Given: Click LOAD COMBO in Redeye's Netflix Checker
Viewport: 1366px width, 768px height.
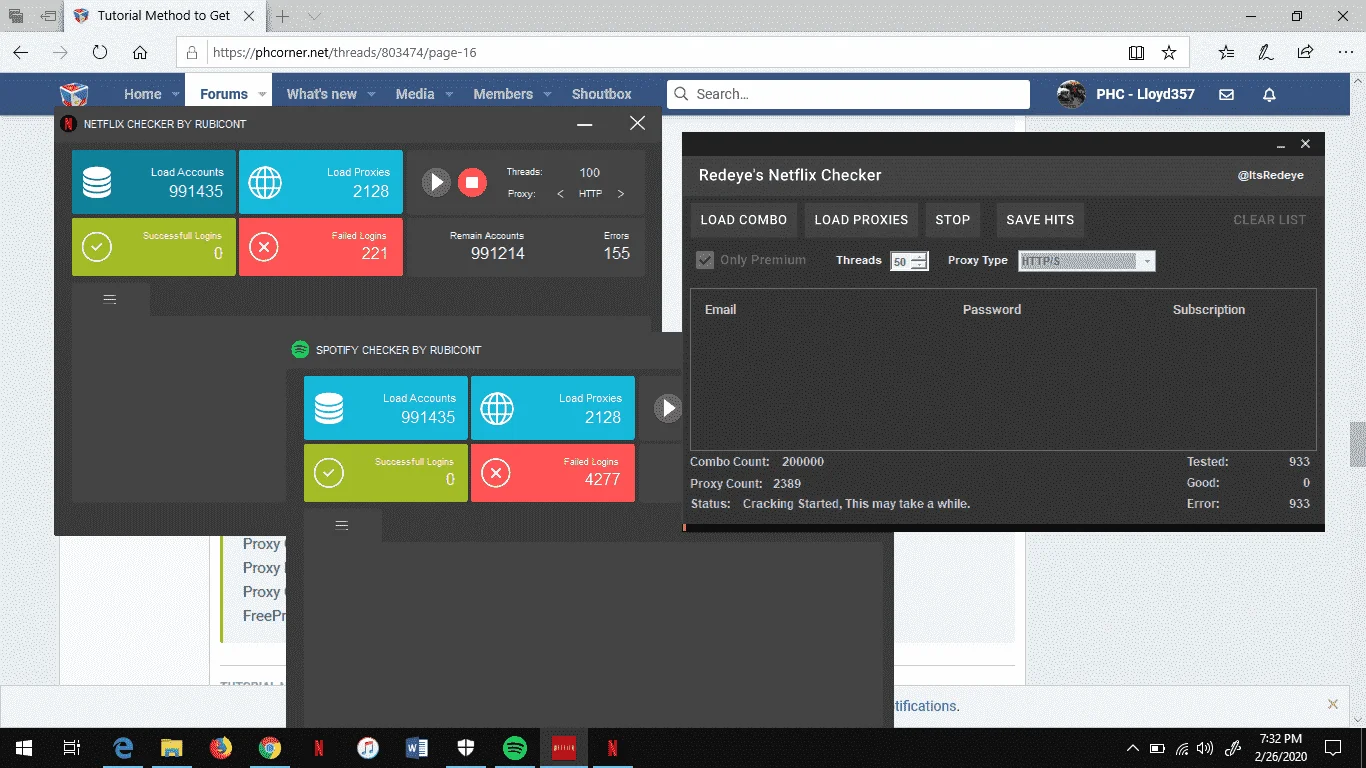Looking at the screenshot, I should tap(743, 220).
